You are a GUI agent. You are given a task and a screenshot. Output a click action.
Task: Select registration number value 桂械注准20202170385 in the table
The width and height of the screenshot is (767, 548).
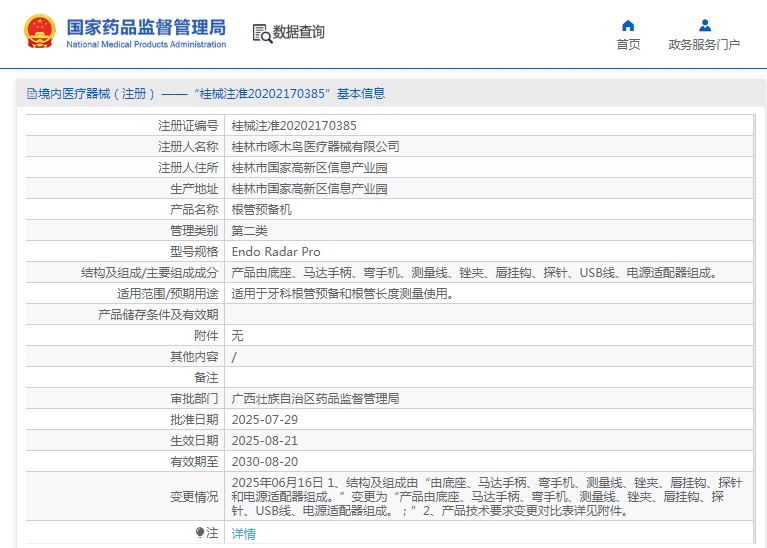[x=294, y=126]
